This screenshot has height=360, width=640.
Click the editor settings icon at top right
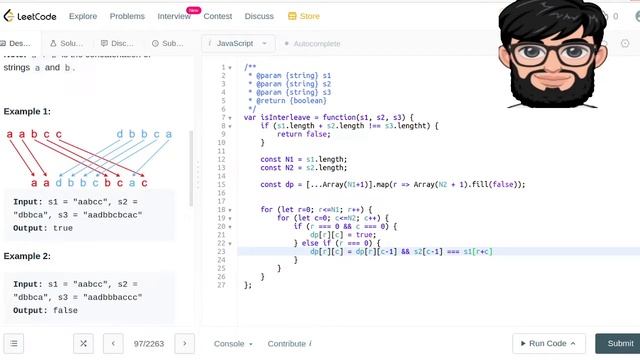click(625, 43)
